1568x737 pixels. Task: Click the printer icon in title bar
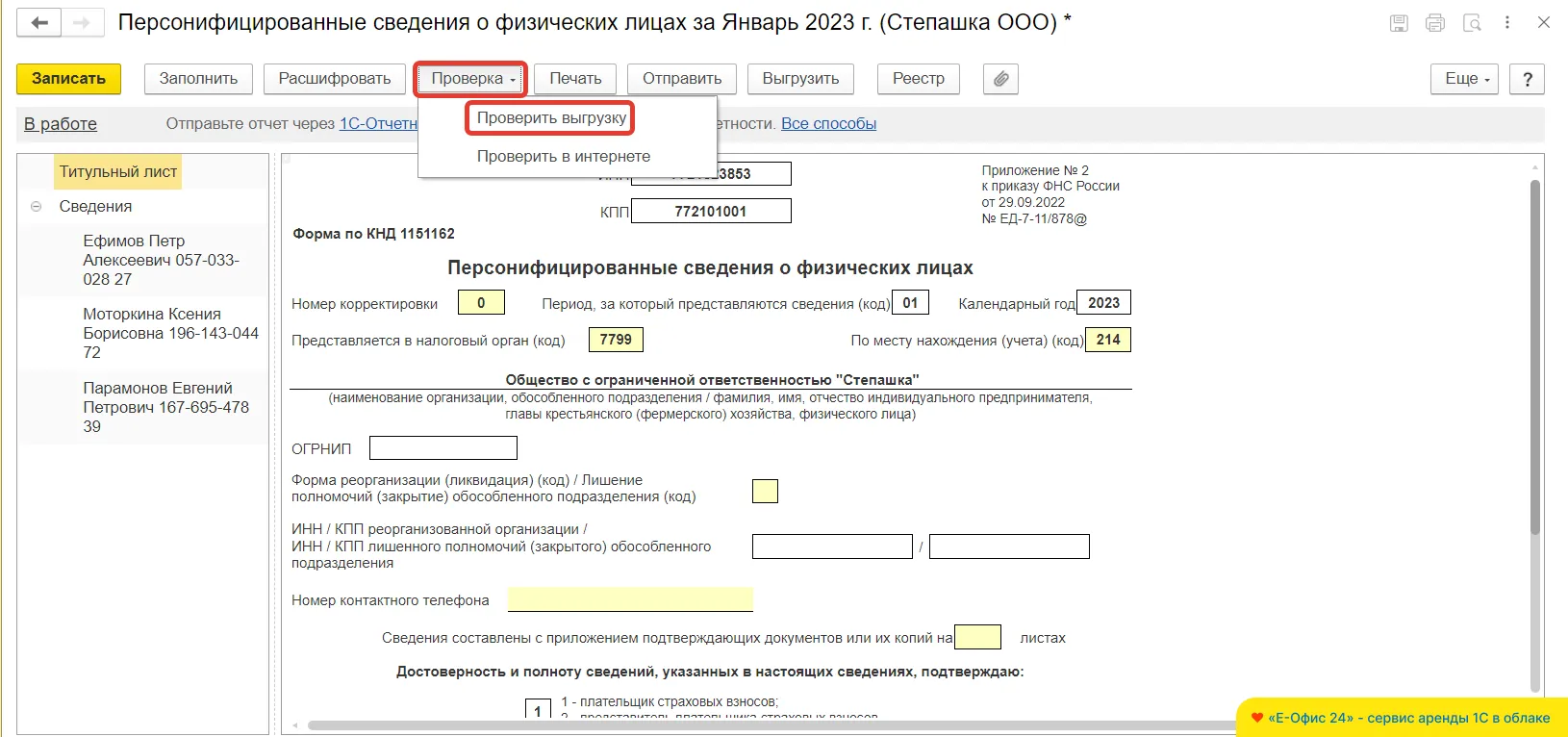(1435, 23)
